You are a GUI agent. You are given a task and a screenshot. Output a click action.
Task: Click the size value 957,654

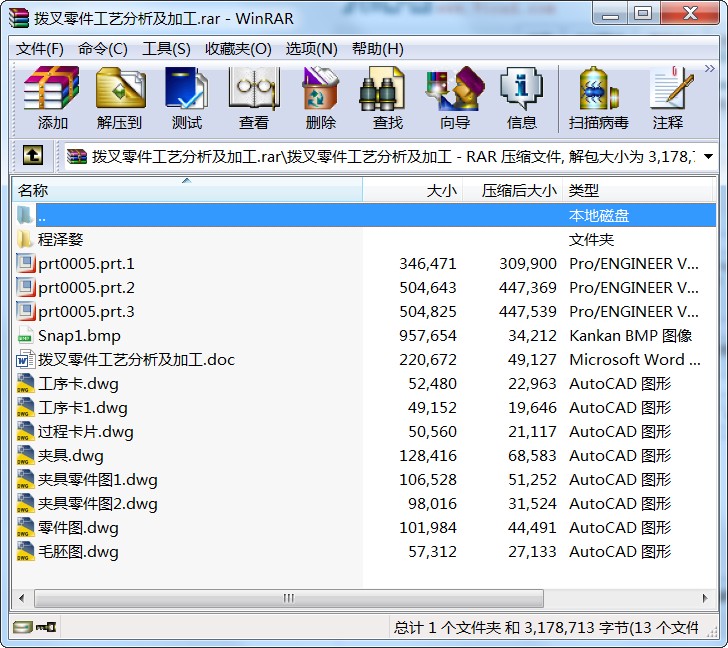tap(428, 336)
